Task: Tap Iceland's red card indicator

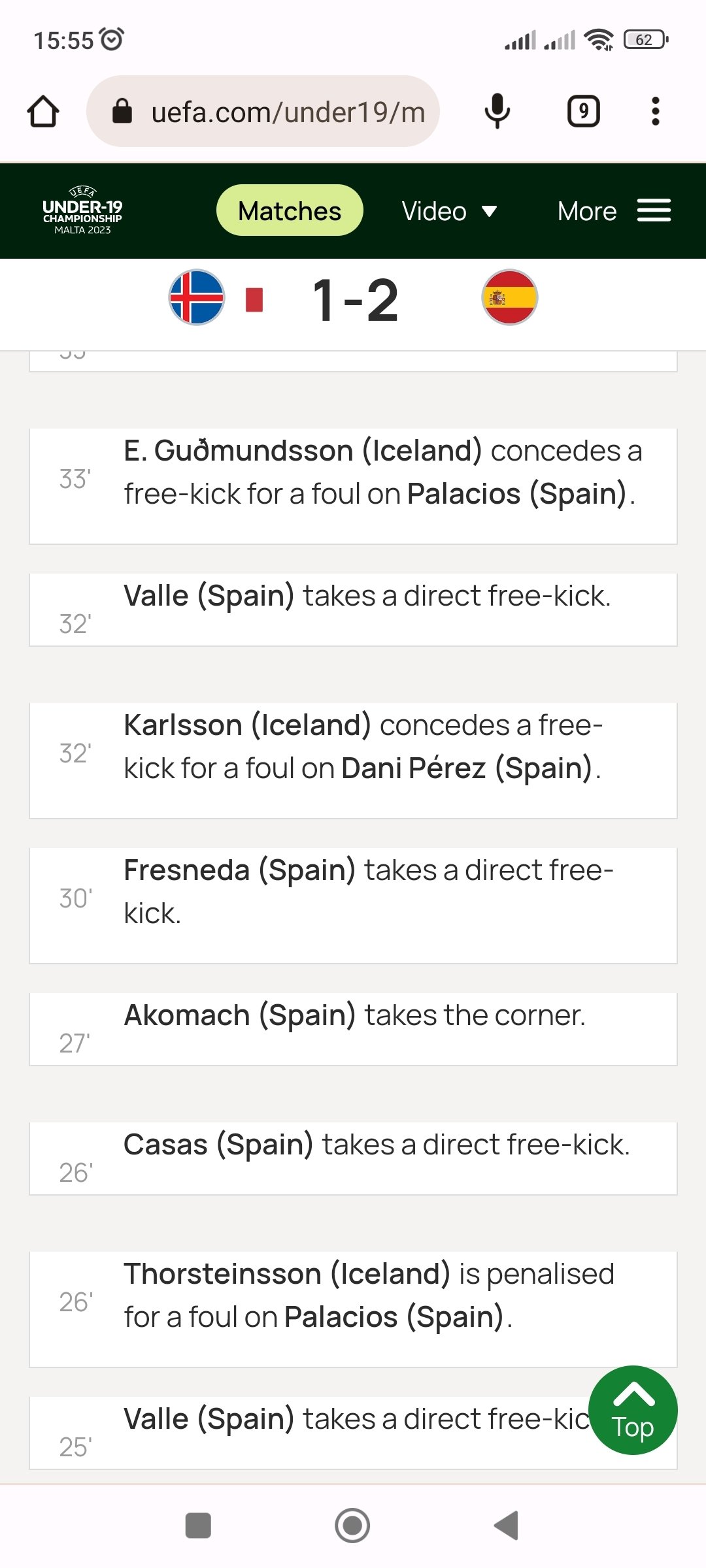Action: coord(254,300)
